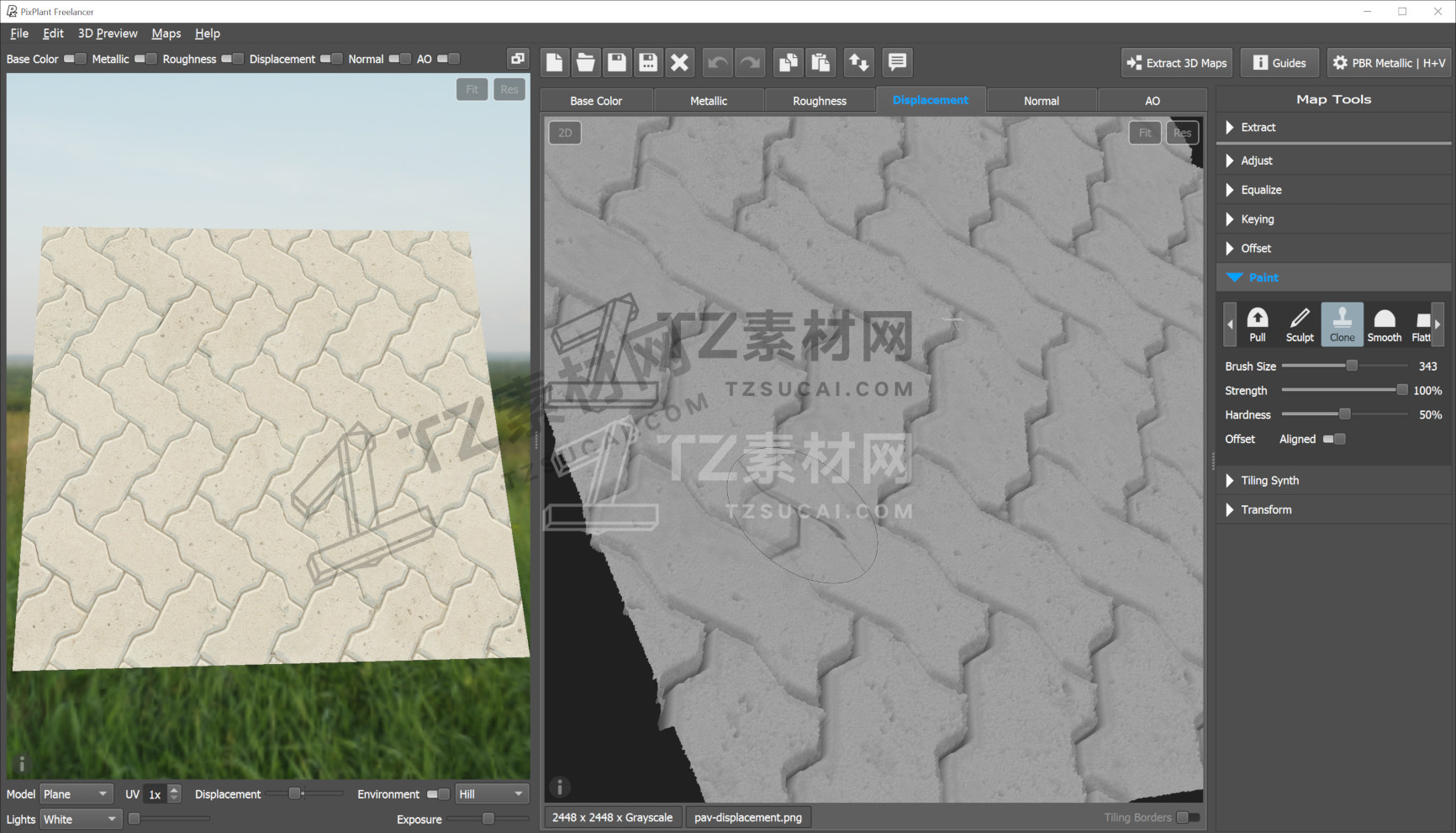Create a new project with the blank page icon
This screenshot has height=833, width=1456.
[x=554, y=62]
